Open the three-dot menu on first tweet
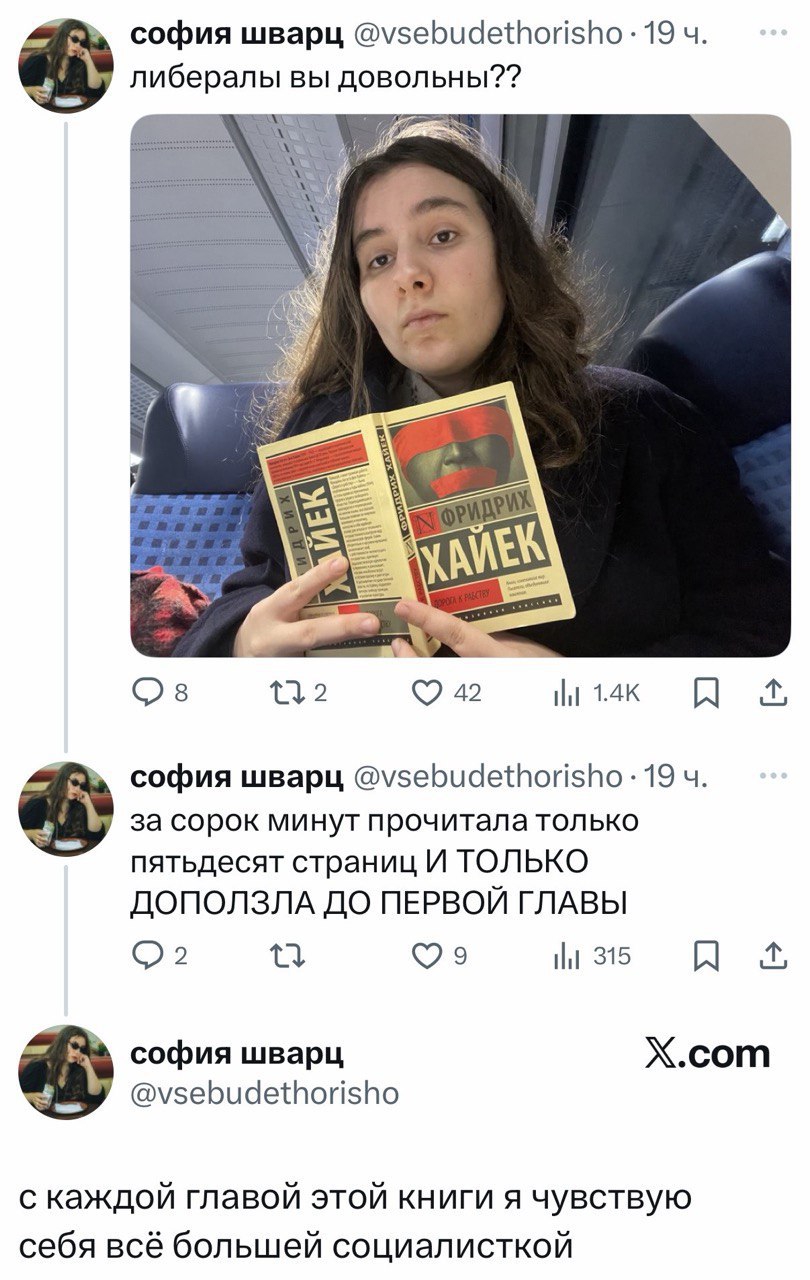 (x=774, y=34)
